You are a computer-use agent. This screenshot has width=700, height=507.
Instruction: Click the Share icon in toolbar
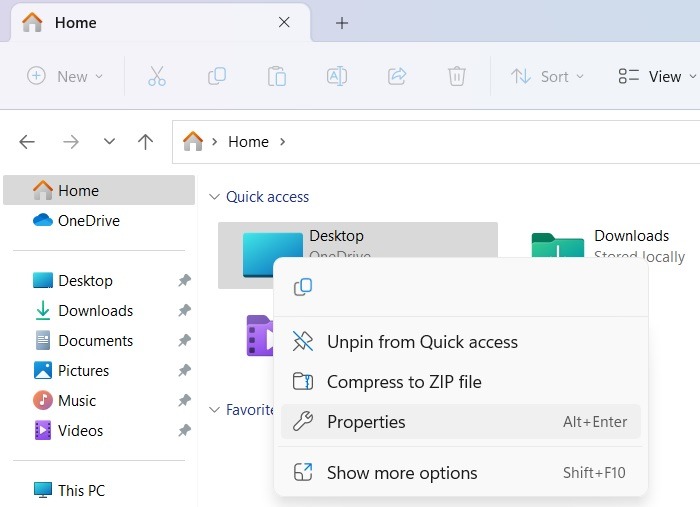[397, 76]
